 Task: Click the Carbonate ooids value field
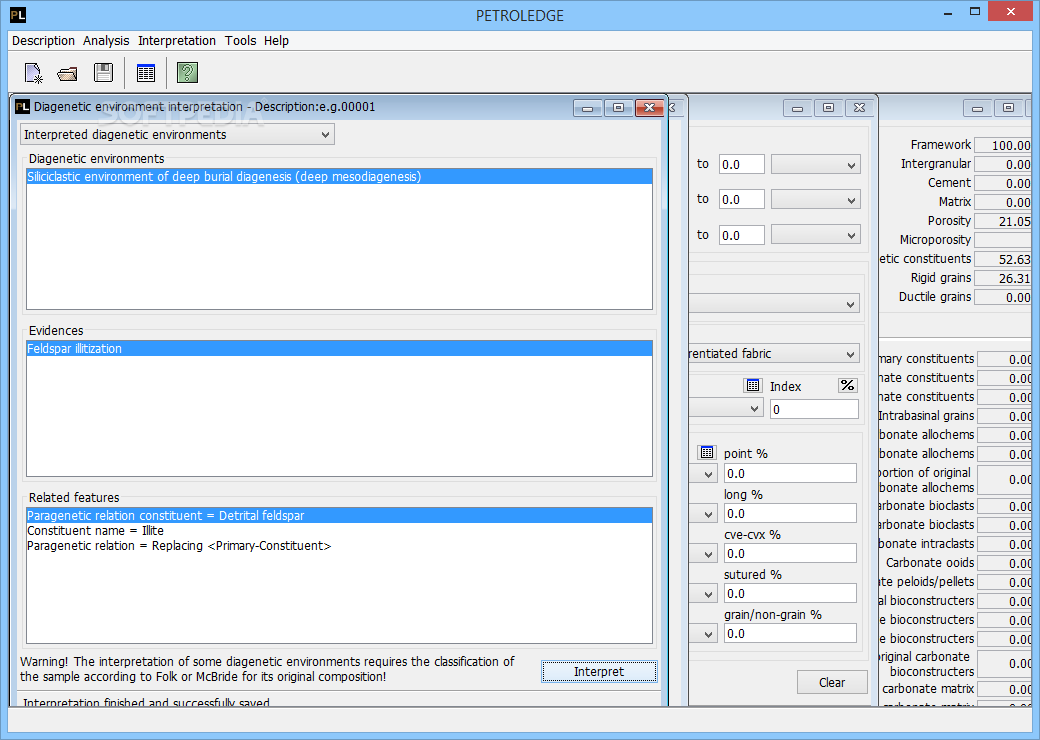tap(1005, 563)
